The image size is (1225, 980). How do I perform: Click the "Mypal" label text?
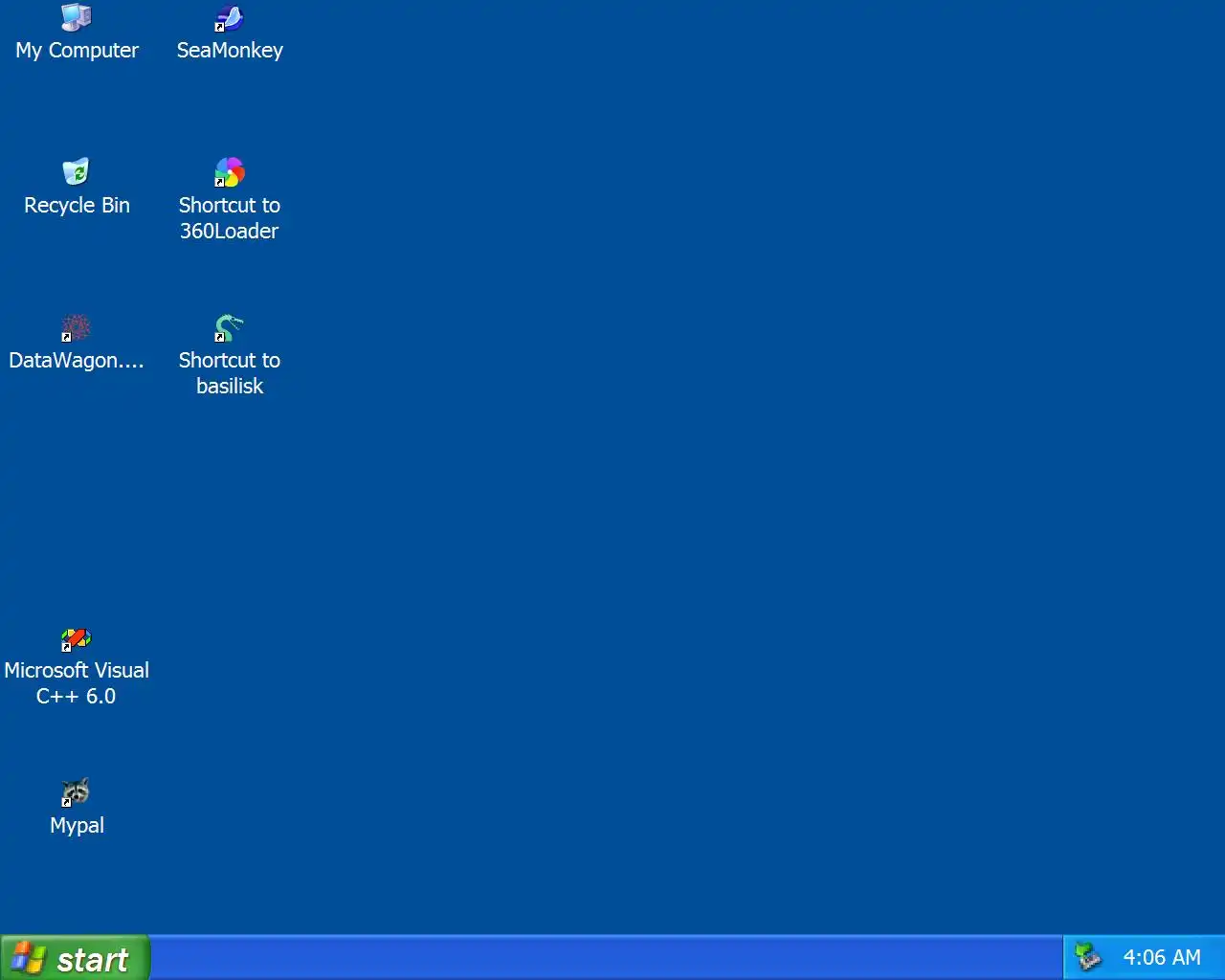coord(77,826)
